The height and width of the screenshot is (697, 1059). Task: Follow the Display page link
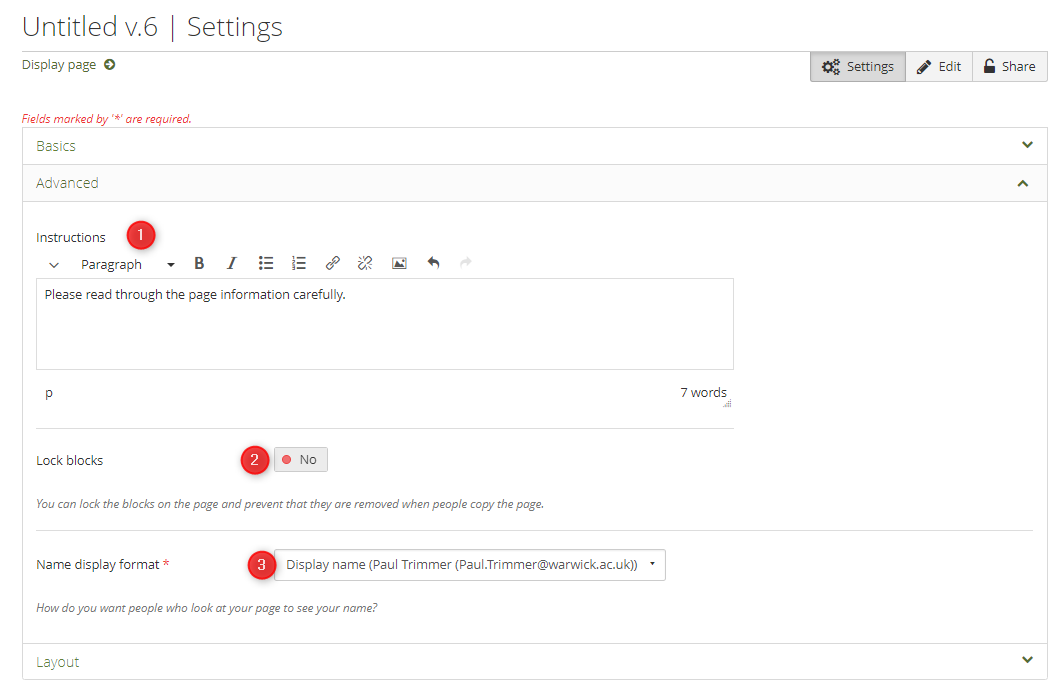tap(68, 65)
